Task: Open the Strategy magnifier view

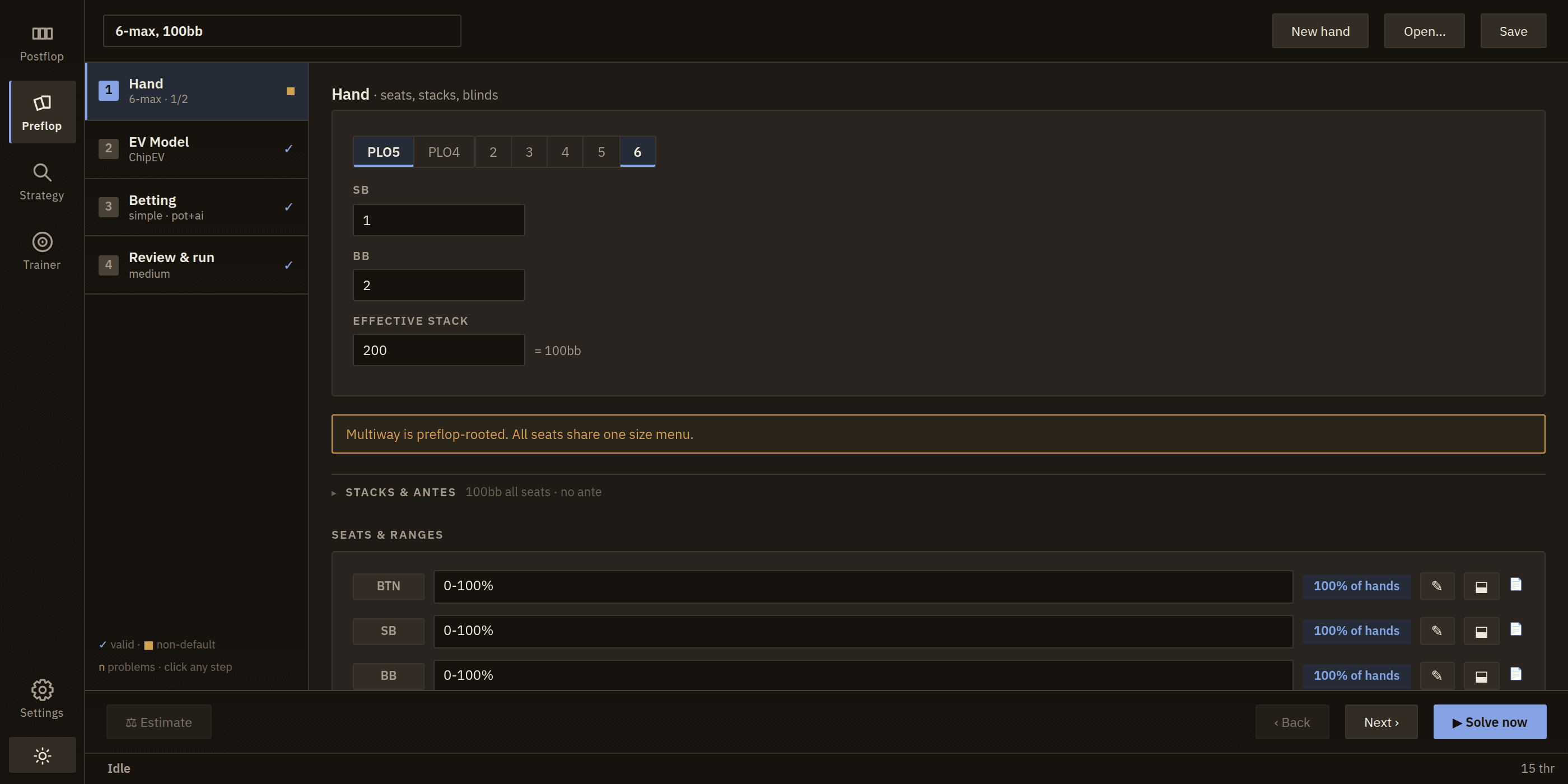Action: [x=42, y=181]
